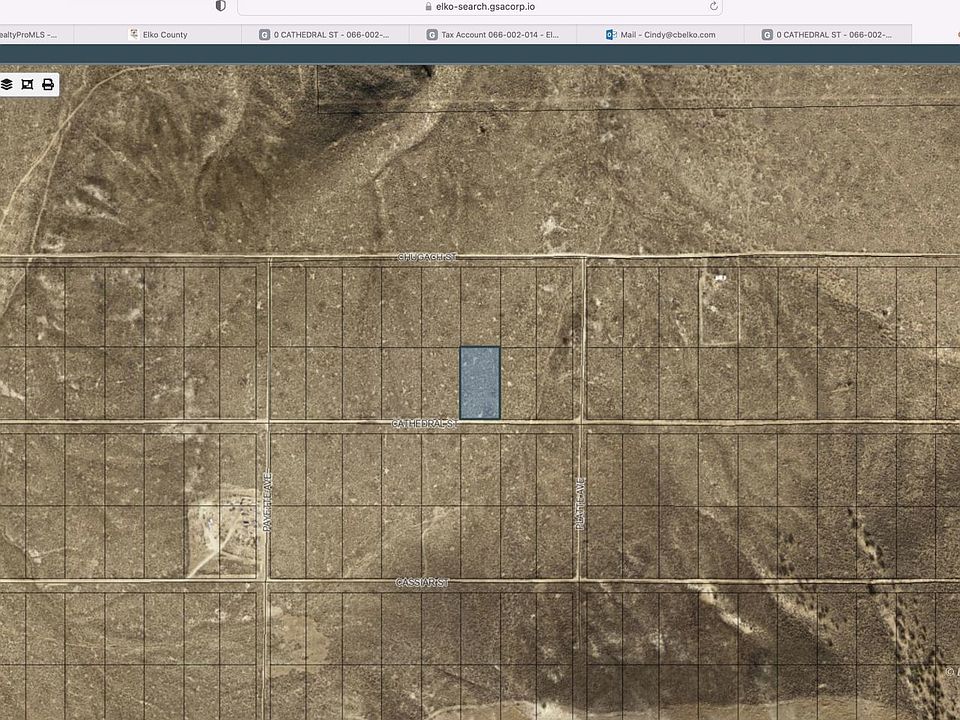Focus the elko-search.gsacorp.io address field

pyautogui.click(x=480, y=7)
